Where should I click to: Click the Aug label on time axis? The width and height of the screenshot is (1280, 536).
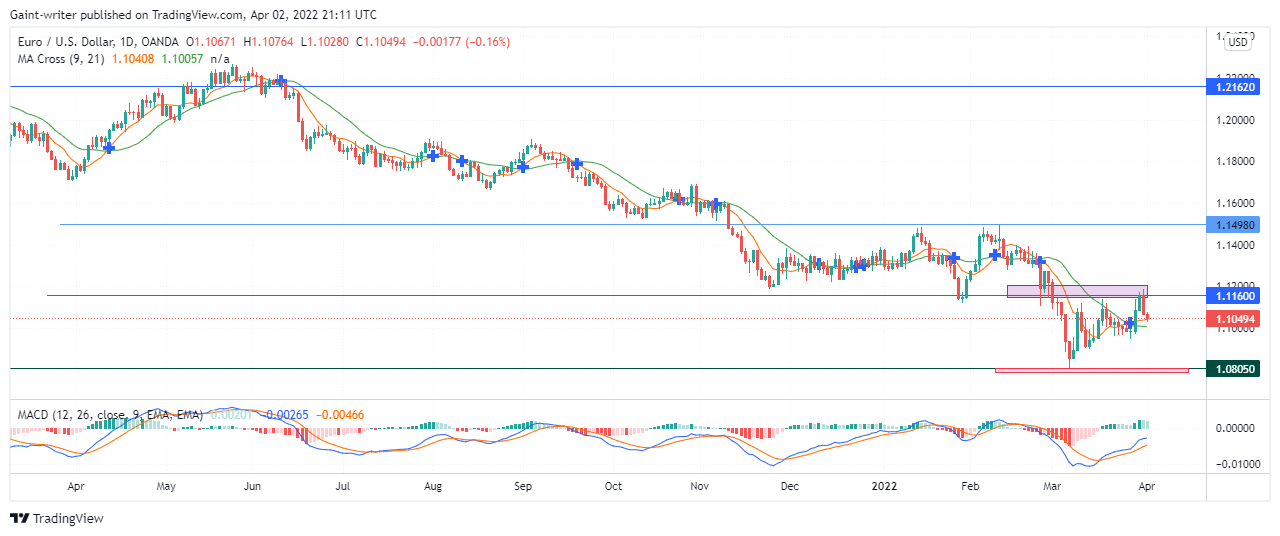pyautogui.click(x=433, y=487)
